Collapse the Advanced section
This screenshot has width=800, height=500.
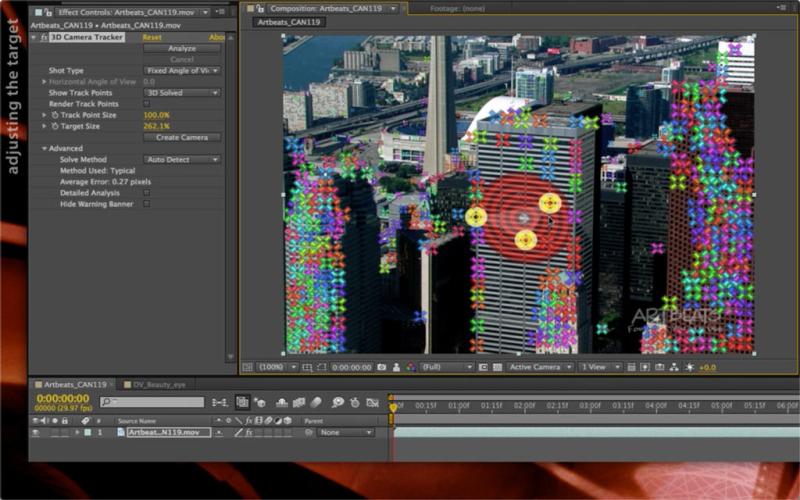pyautogui.click(x=44, y=148)
